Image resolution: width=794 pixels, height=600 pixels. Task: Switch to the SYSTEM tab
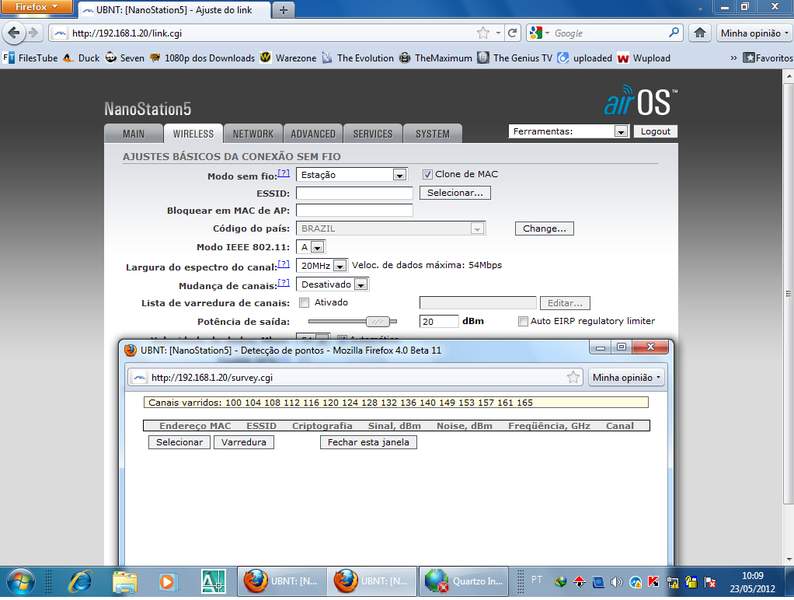(432, 134)
